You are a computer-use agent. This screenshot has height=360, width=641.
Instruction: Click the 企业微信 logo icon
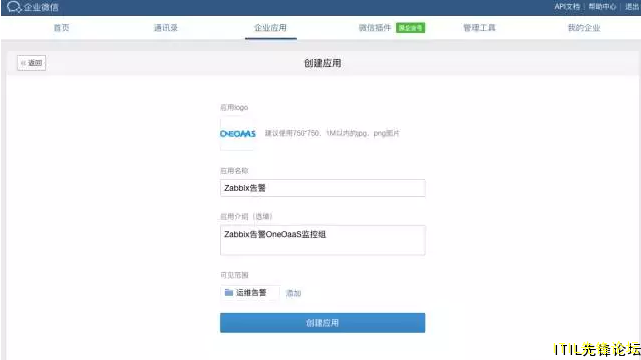(14, 7)
